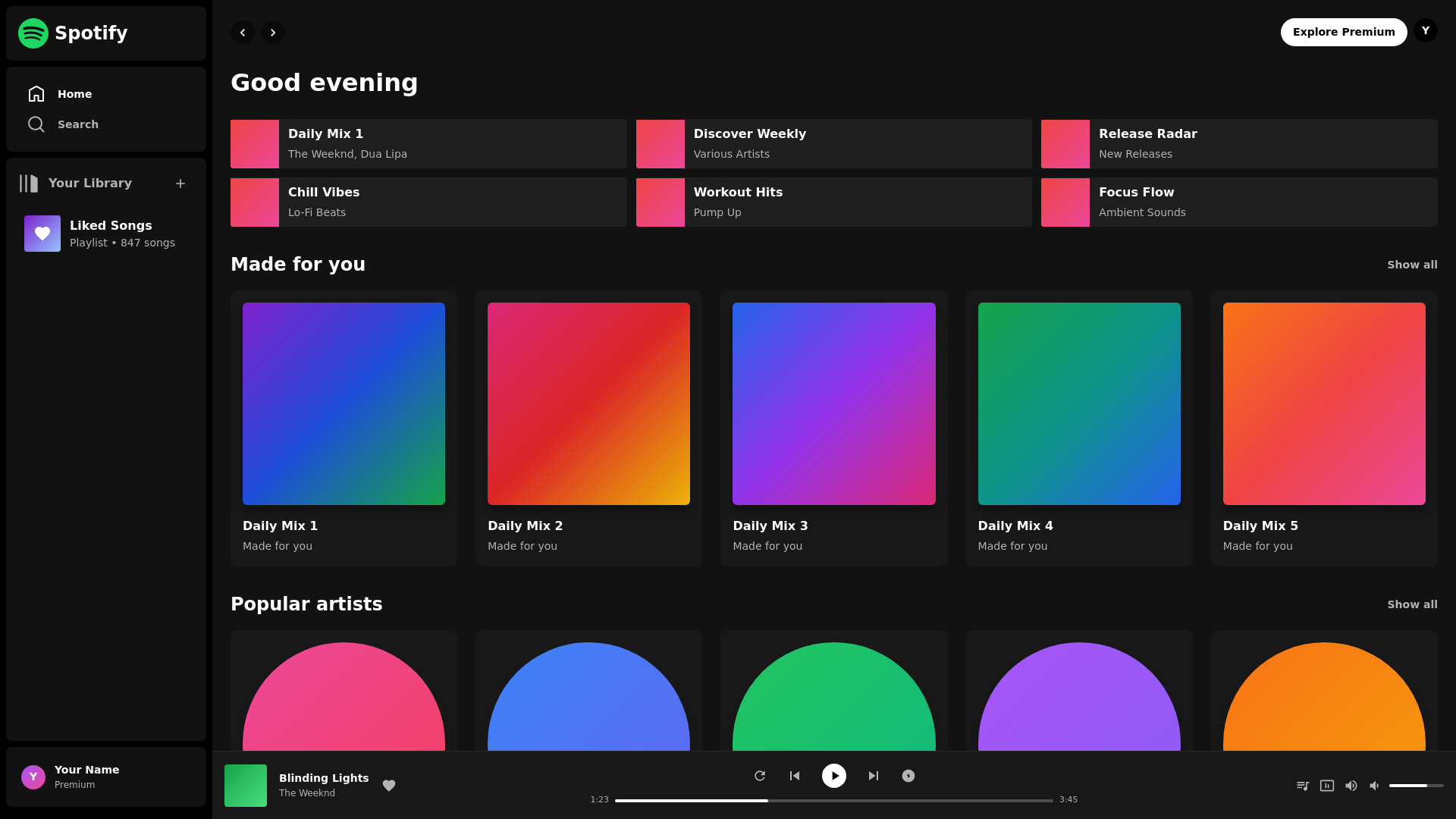This screenshot has height=819, width=1456.
Task: Collapse the Your Library panel icon
Action: (x=29, y=184)
